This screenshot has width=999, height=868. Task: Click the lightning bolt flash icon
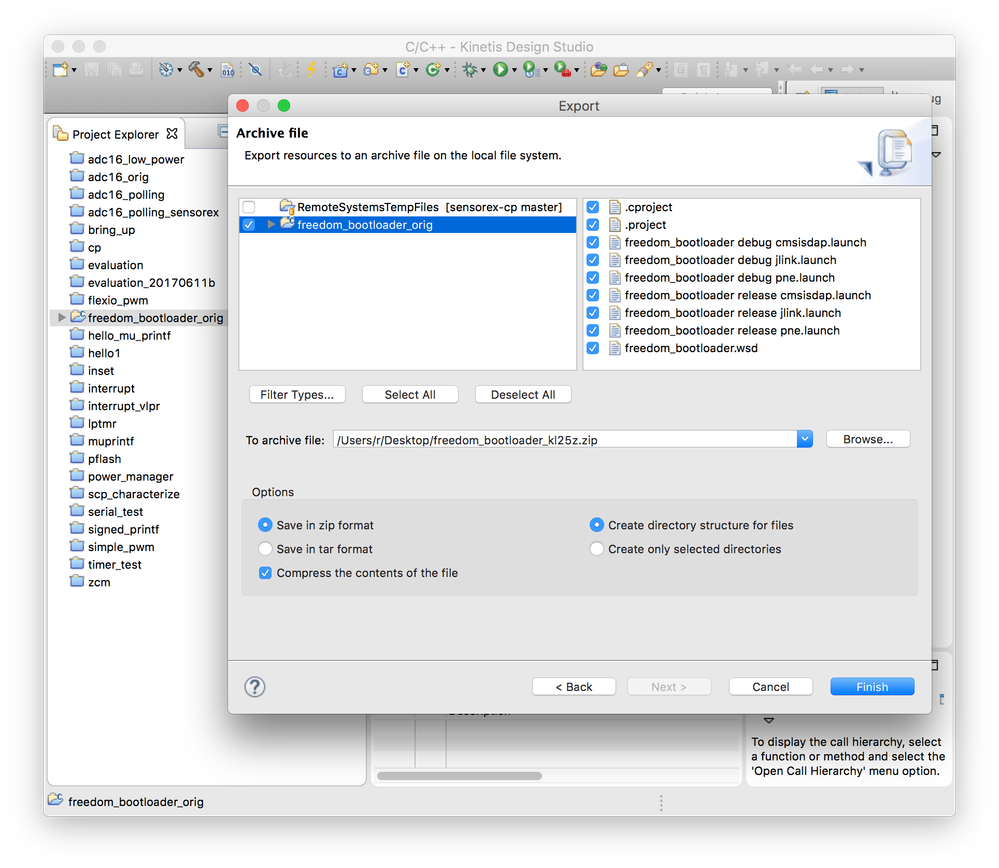coord(312,69)
